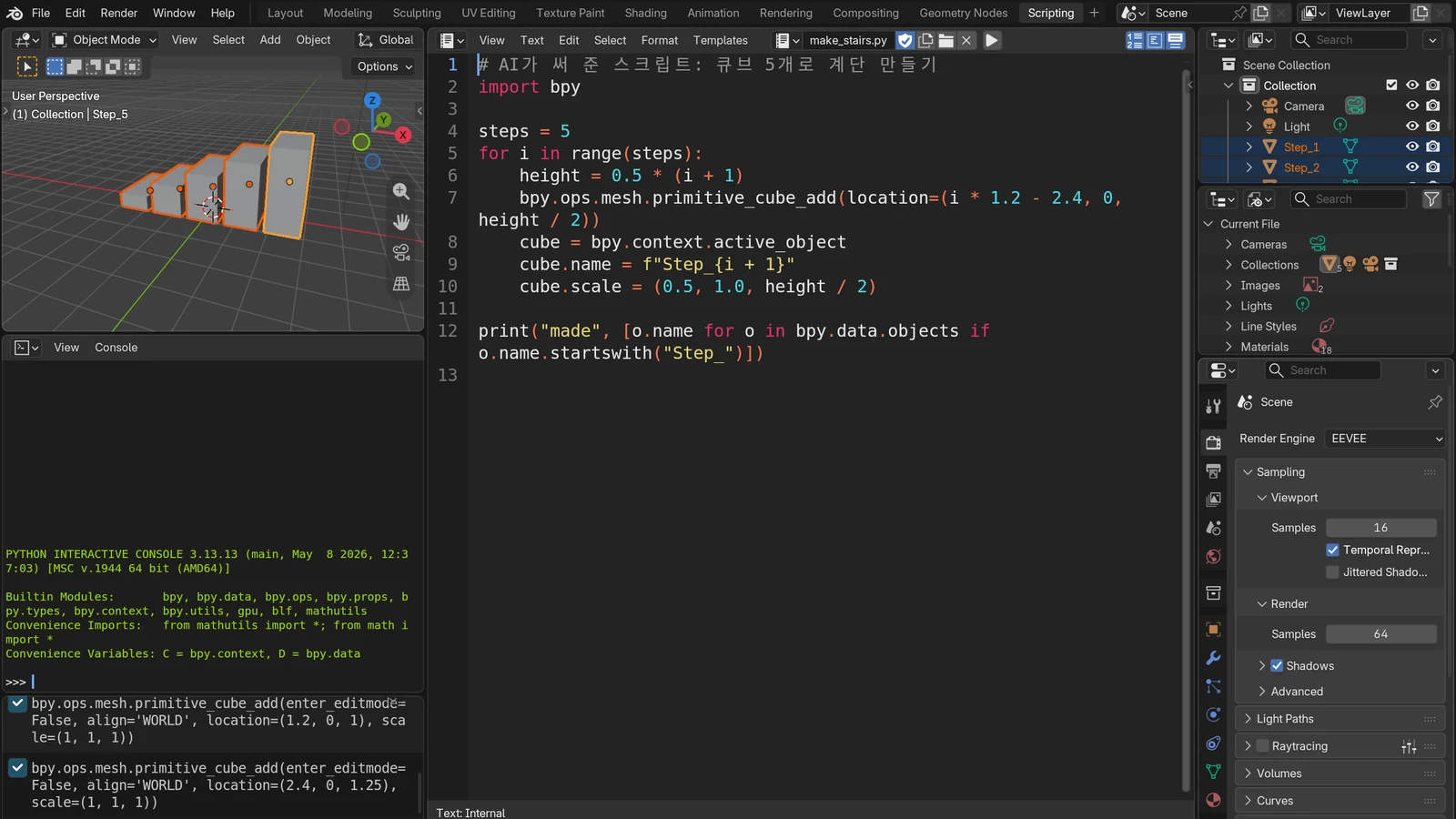Adjust Render Samples value 64

click(1380, 634)
